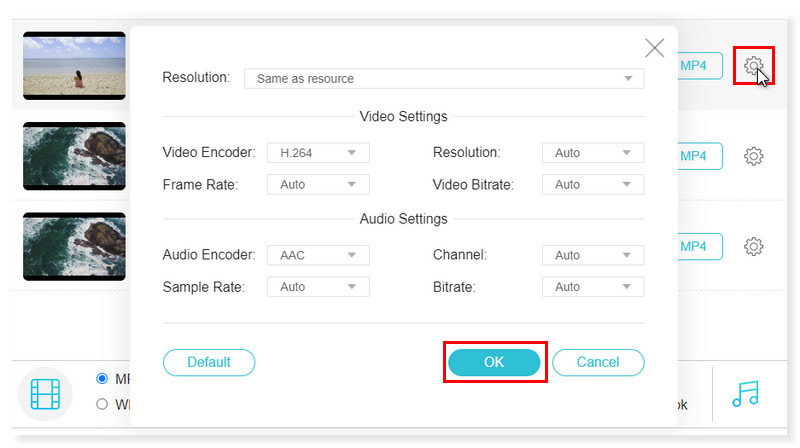Image resolution: width=800 pixels, height=448 pixels.
Task: Reset settings with the Default button
Action: (x=209, y=362)
